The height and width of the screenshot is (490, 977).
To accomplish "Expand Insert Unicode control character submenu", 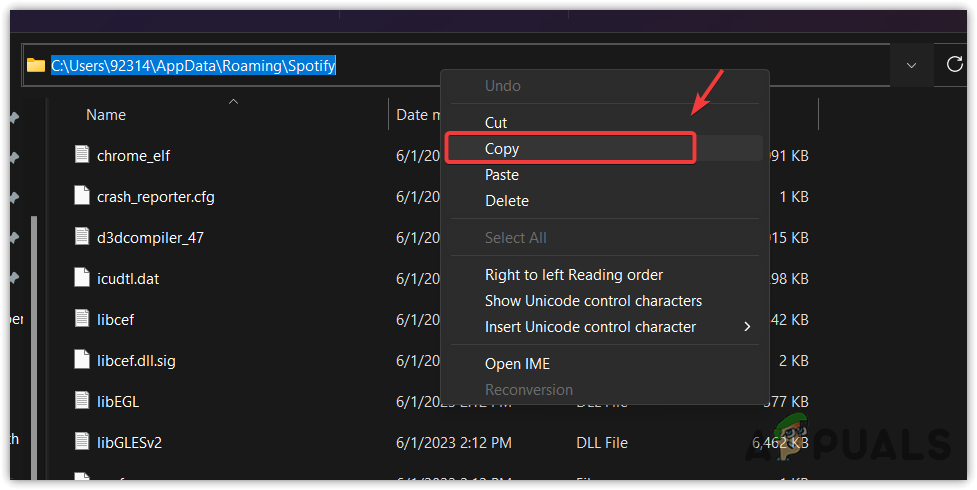I will pos(746,327).
